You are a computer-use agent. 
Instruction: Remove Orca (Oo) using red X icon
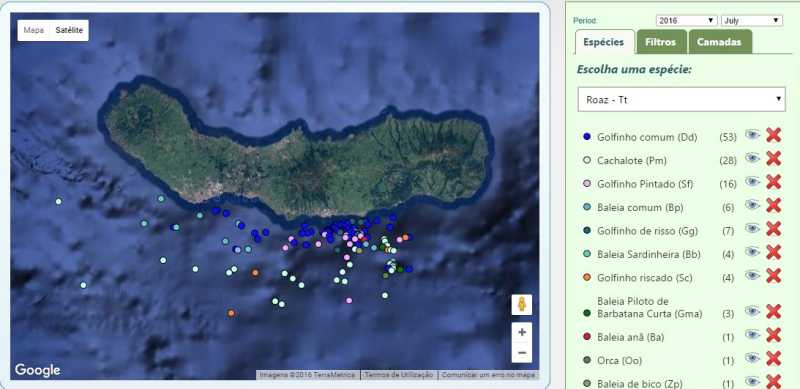coord(773,359)
